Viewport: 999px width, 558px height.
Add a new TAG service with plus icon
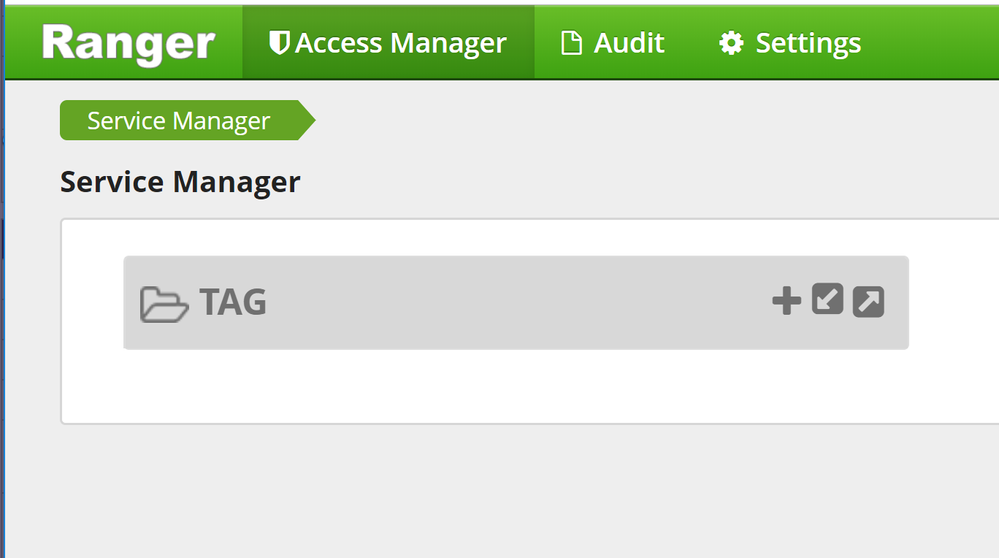pos(787,301)
